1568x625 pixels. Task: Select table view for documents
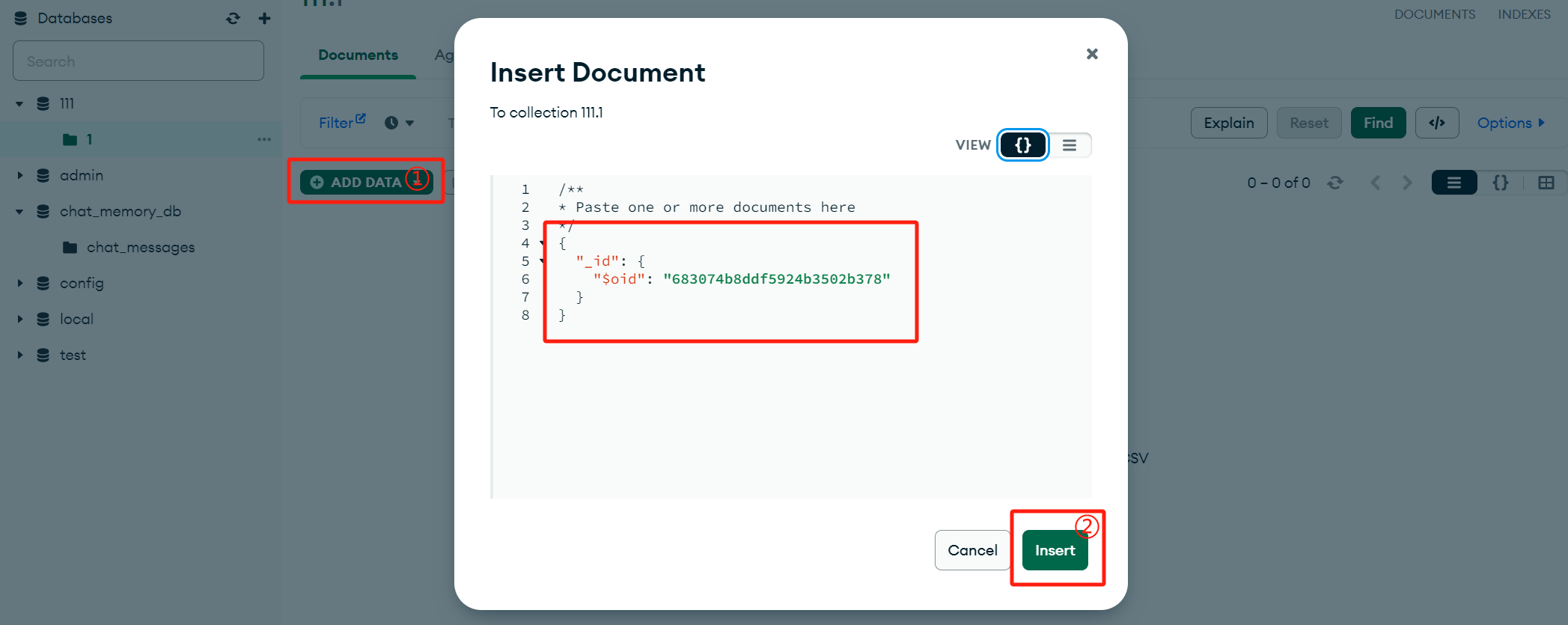[1546, 183]
